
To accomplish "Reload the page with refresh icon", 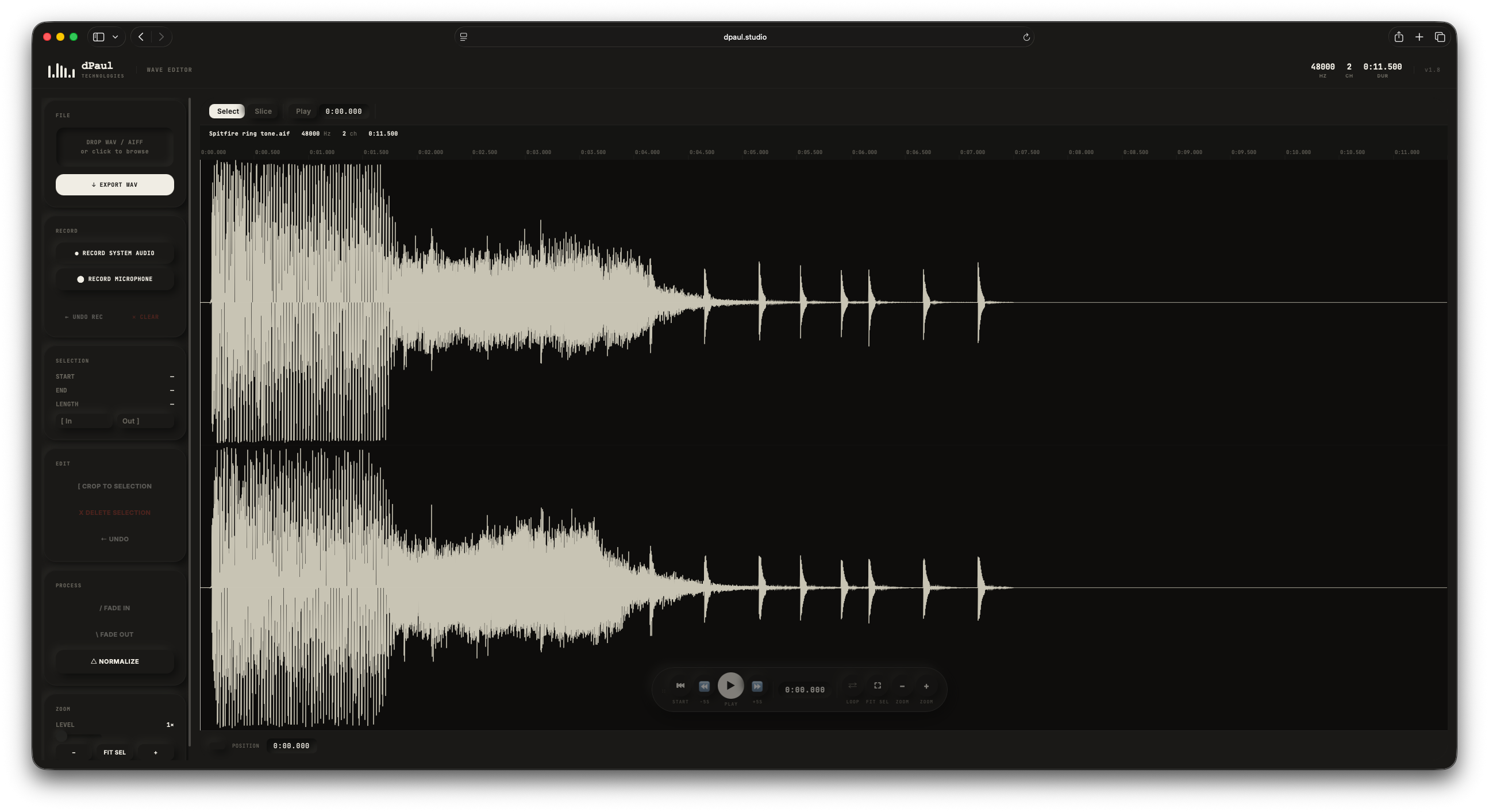I will click(1026, 37).
